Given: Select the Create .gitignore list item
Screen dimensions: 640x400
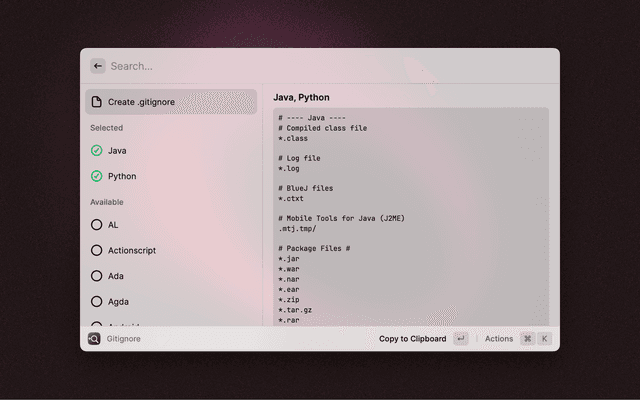Looking at the screenshot, I should (170, 102).
